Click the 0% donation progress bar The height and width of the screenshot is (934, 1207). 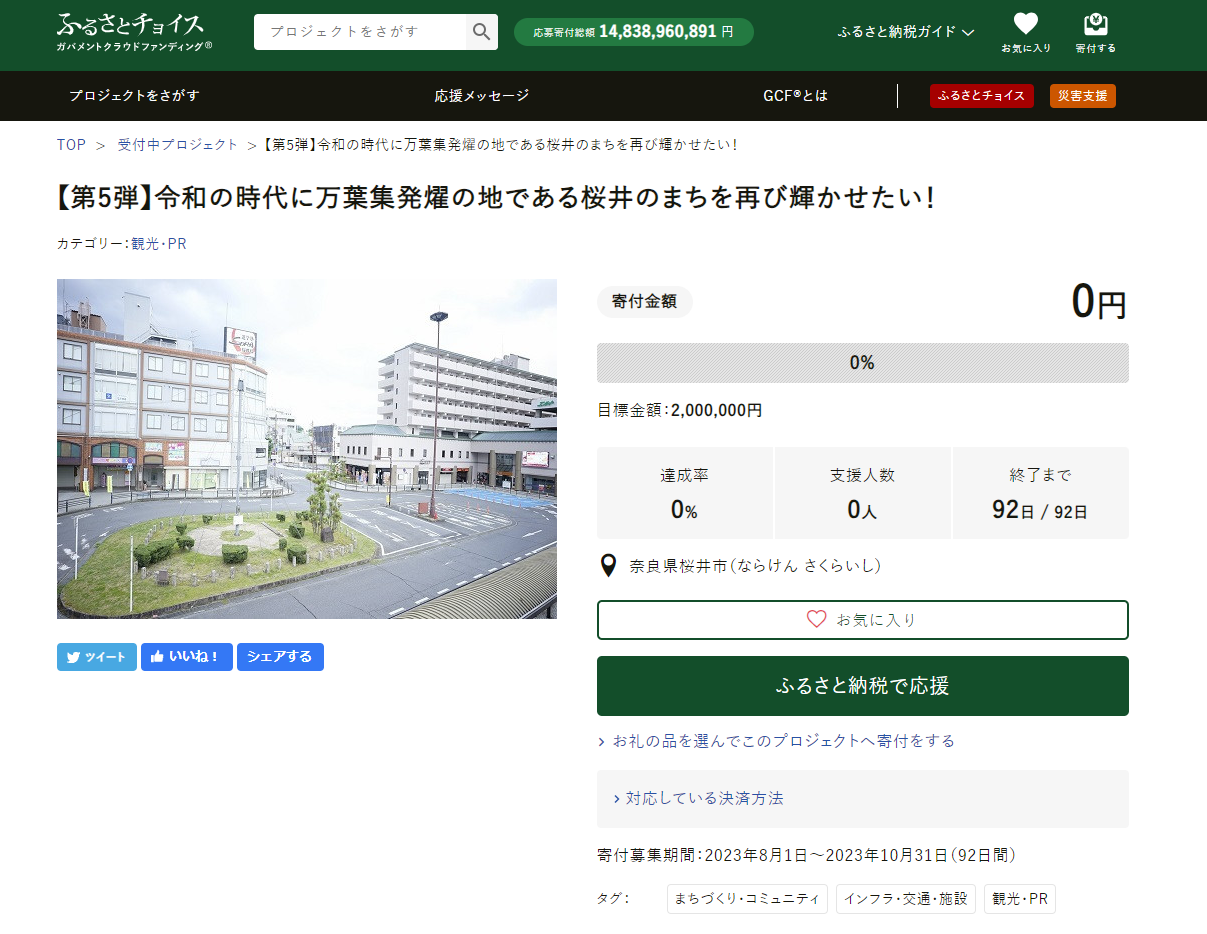(862, 363)
